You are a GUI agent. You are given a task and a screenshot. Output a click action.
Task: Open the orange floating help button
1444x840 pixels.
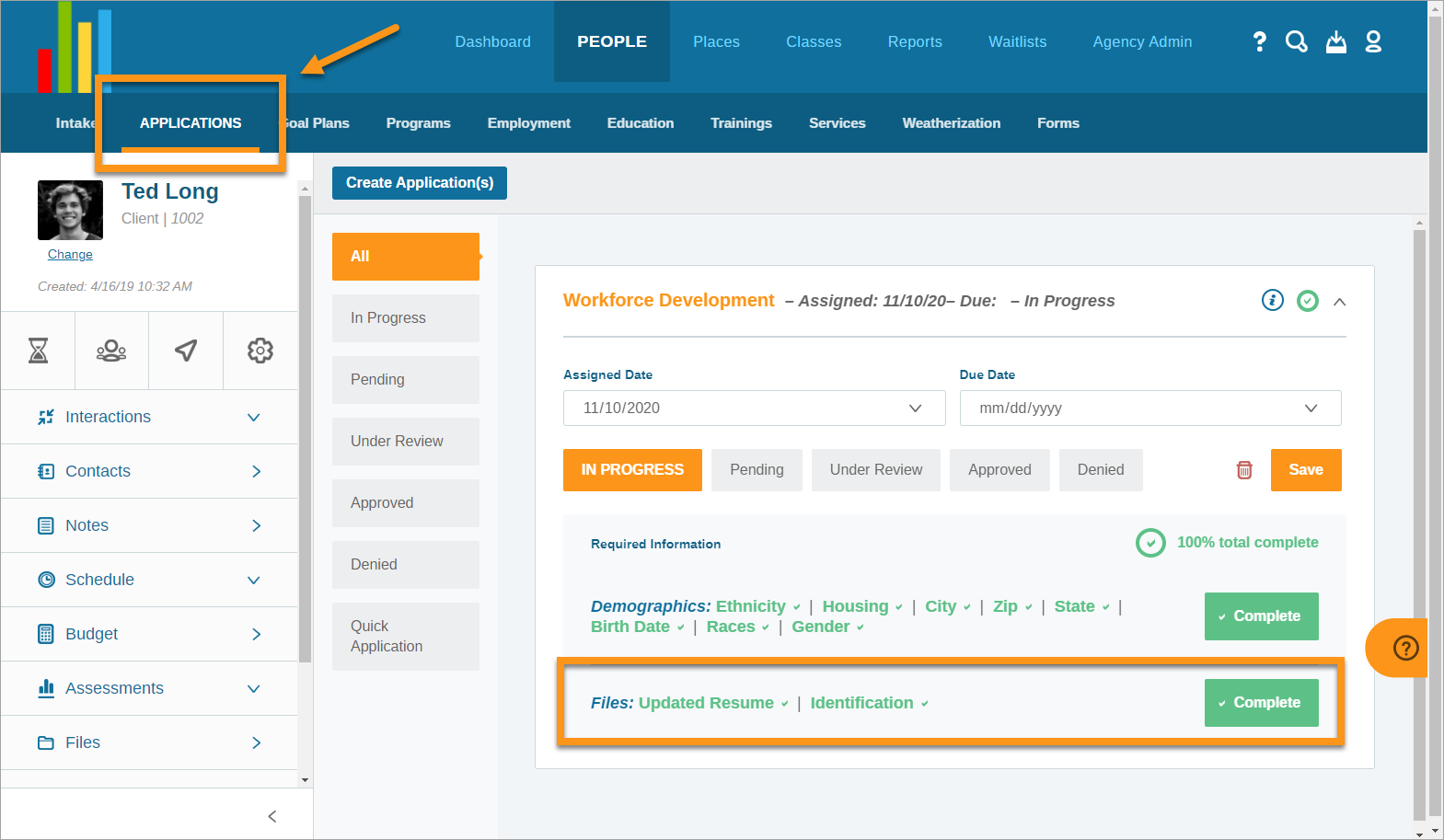tap(1399, 648)
